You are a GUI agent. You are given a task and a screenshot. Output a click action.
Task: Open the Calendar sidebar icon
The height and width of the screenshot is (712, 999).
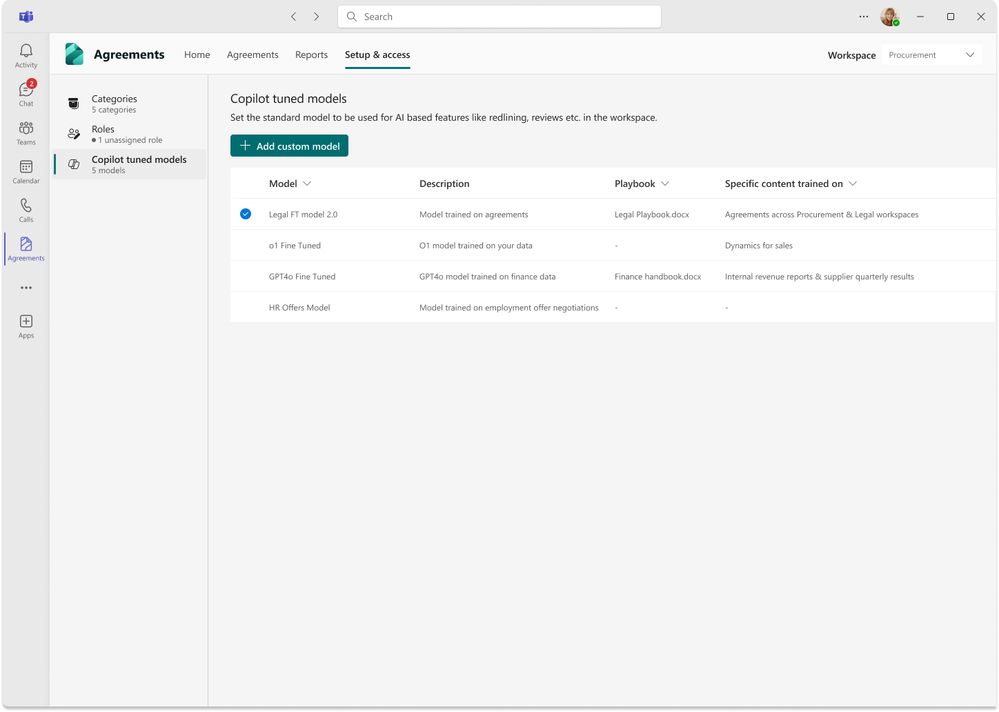click(x=26, y=172)
